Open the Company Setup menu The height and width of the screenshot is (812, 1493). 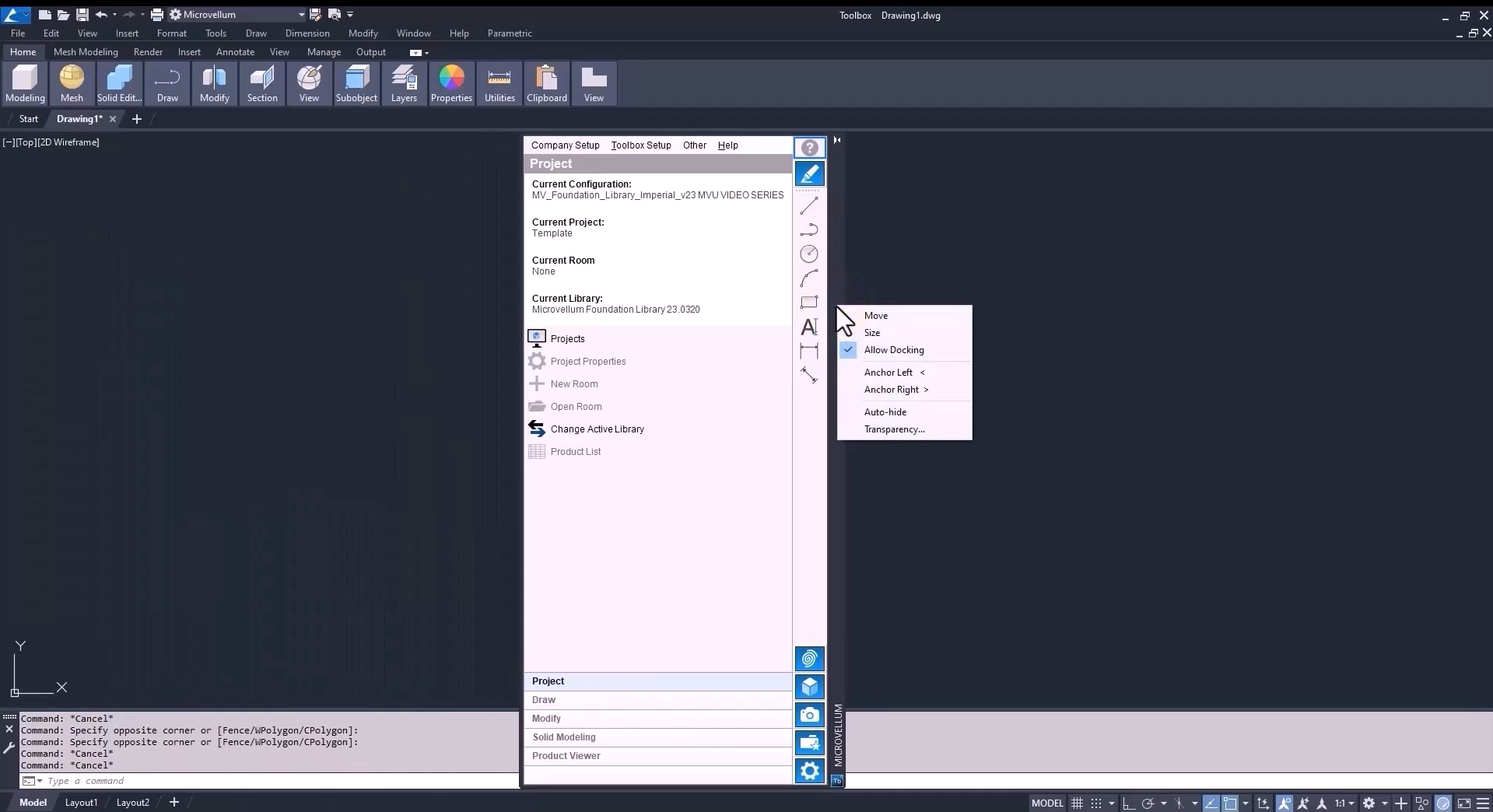[x=565, y=145]
